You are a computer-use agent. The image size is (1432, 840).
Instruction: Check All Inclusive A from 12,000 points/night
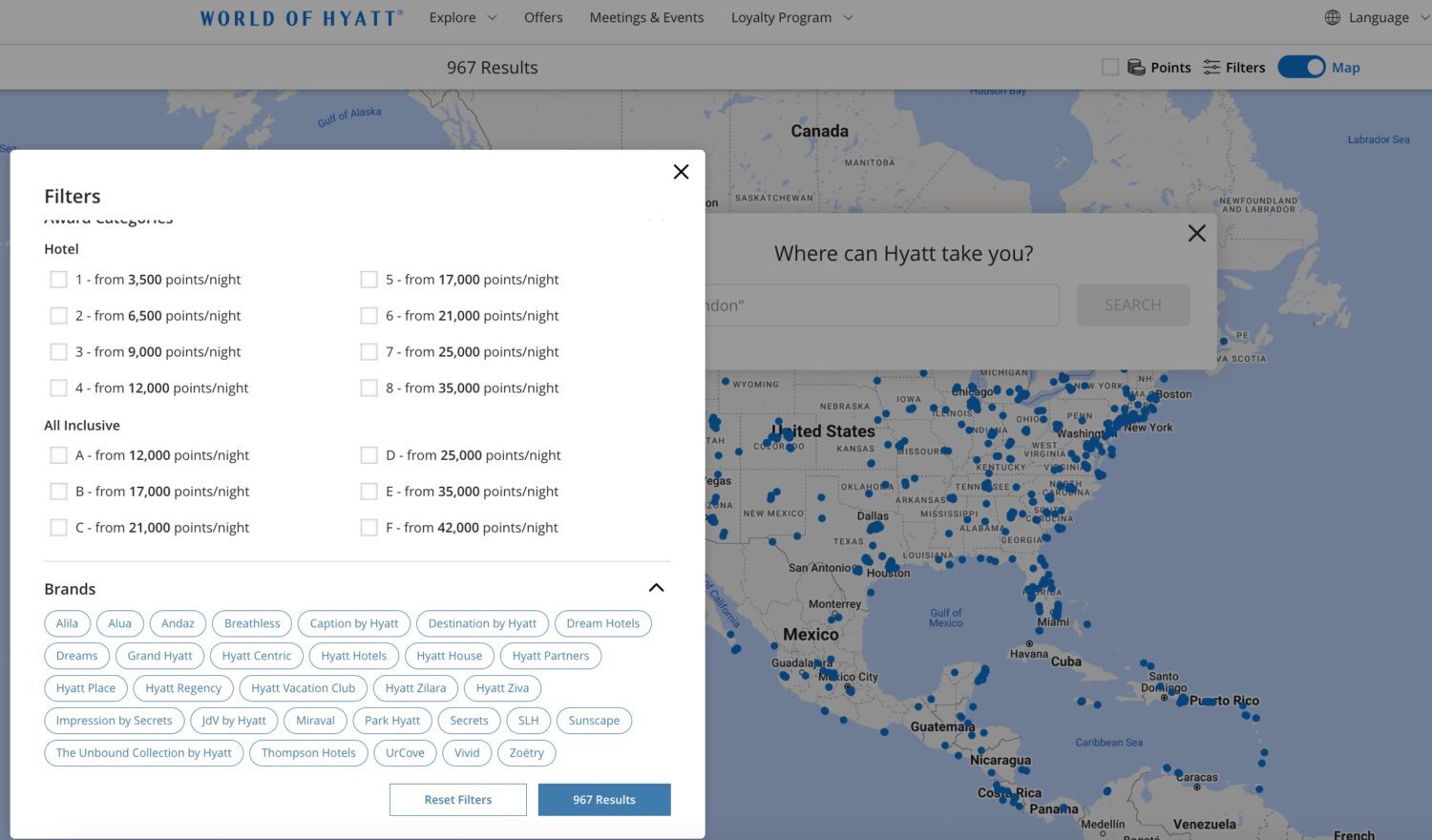tap(58, 454)
